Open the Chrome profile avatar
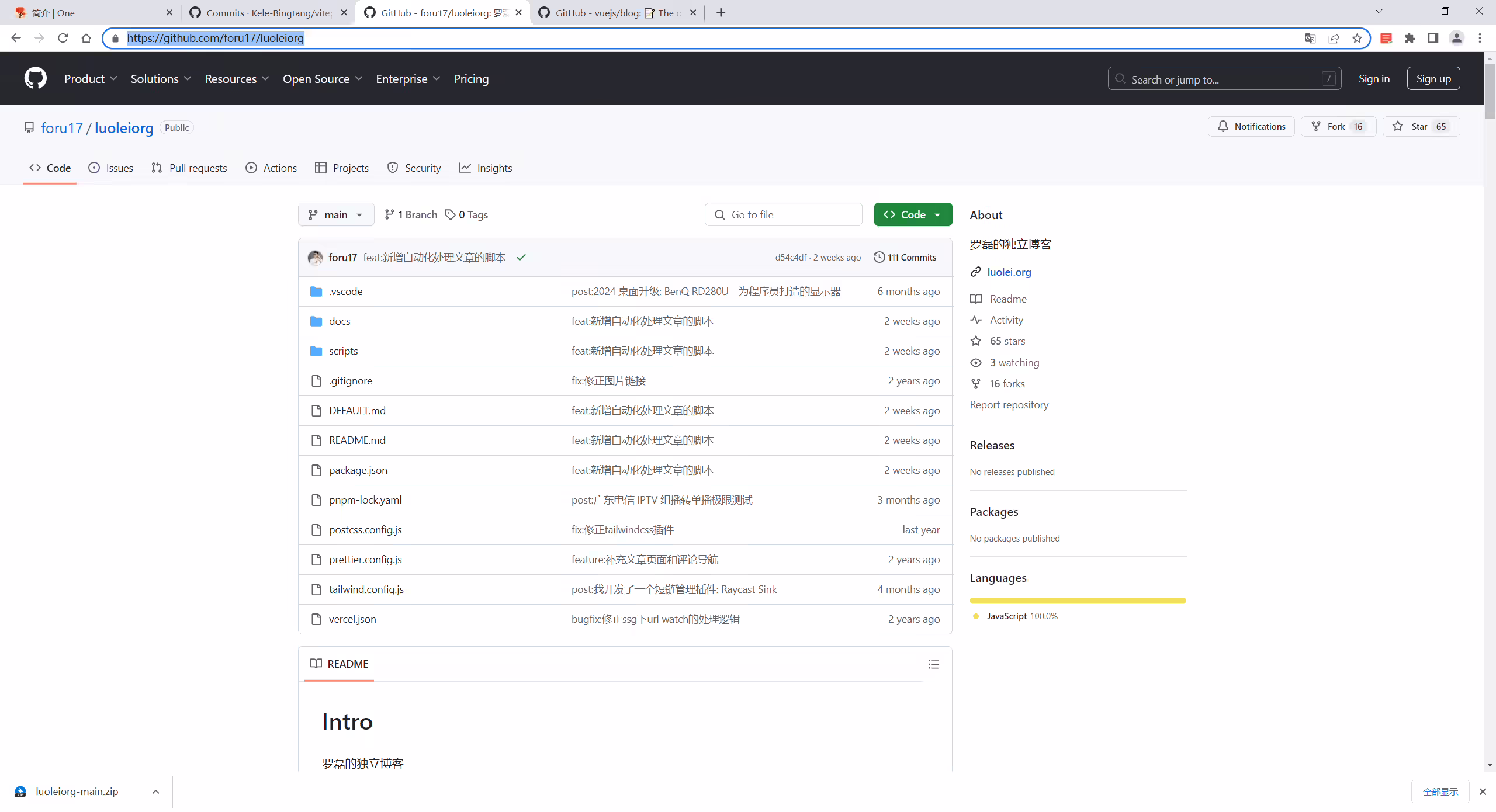Viewport: 1496px width, 812px height. click(x=1456, y=38)
